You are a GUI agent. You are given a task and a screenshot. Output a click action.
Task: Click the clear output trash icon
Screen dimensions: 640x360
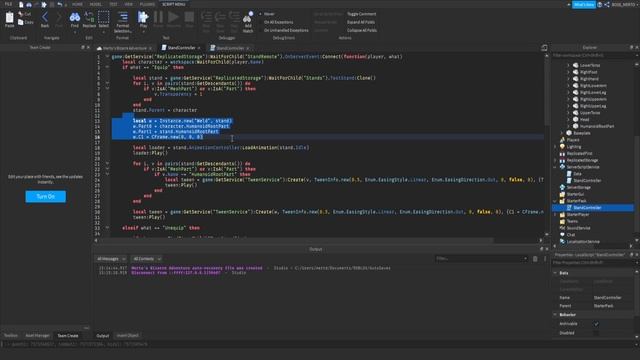[535, 259]
